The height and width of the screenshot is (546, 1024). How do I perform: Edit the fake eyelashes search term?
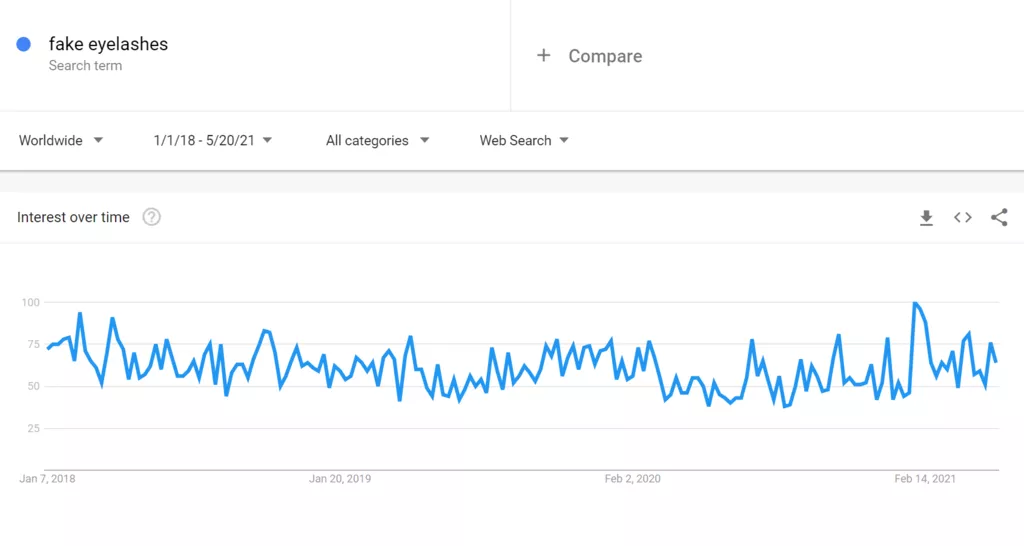(x=108, y=44)
